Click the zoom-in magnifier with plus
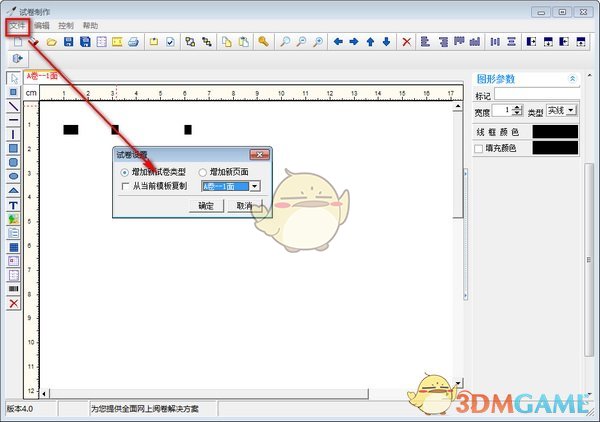Viewport: 600px width, 422px height. pyautogui.click(x=318, y=42)
